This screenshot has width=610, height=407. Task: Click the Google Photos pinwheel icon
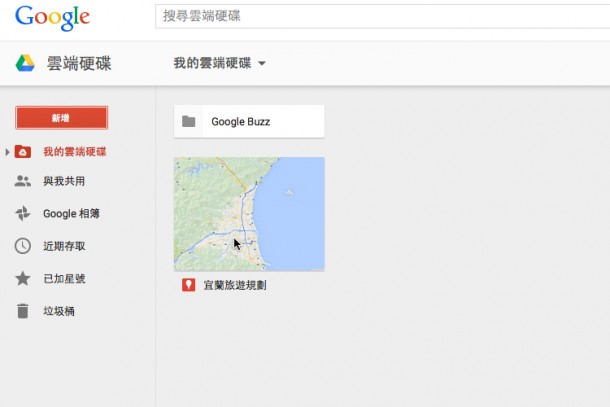23,213
